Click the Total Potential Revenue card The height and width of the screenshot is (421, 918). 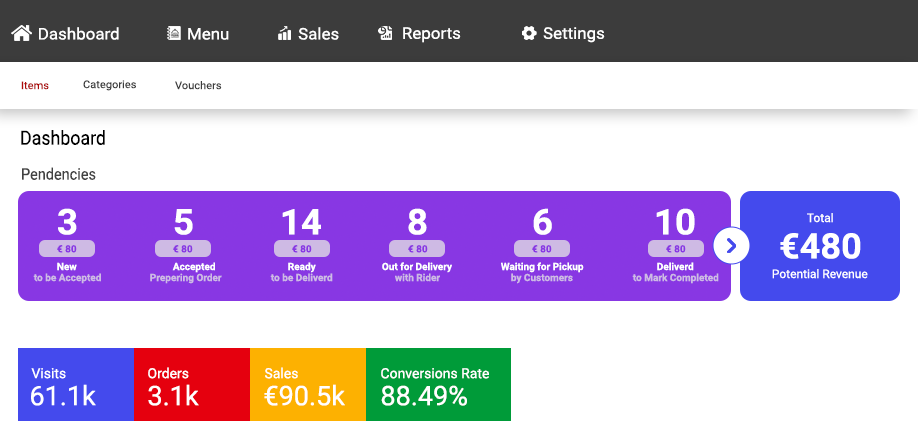819,245
